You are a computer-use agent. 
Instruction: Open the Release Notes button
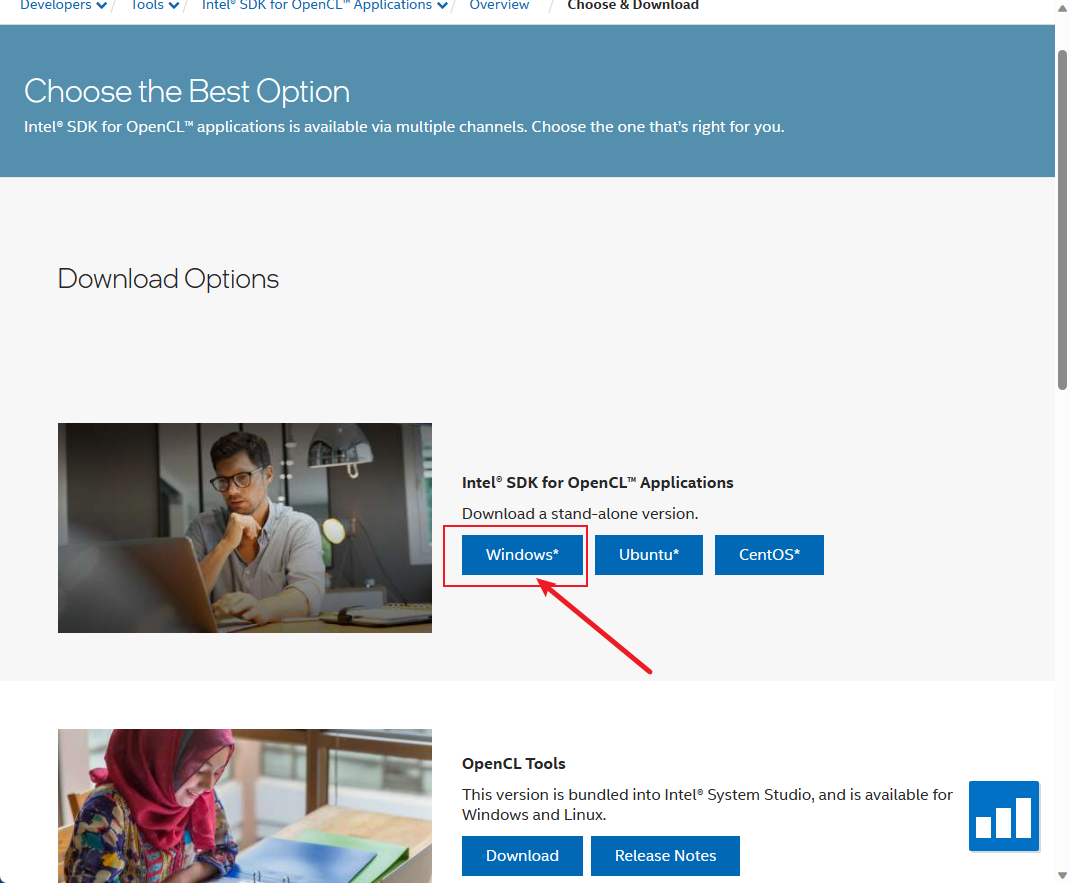coord(665,856)
